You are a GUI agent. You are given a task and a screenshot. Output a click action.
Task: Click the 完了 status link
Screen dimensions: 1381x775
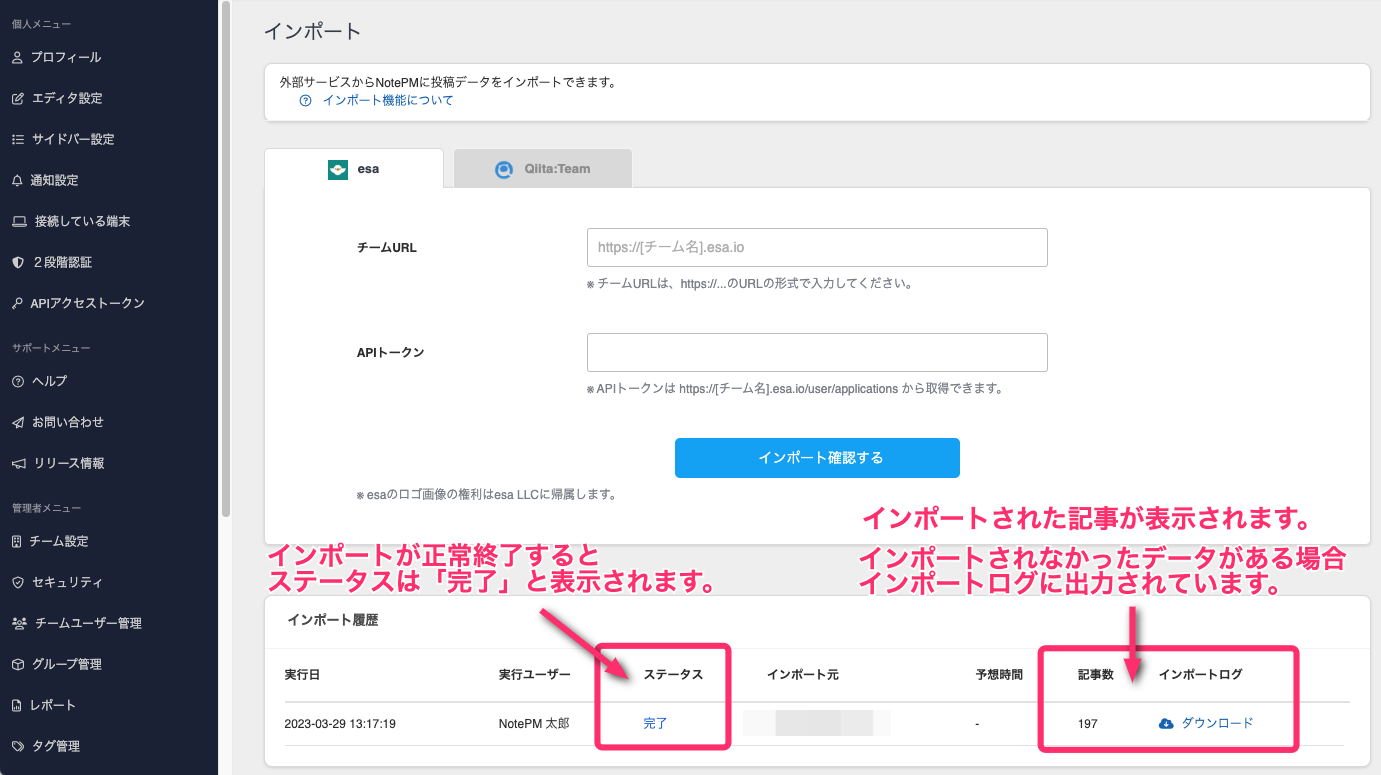coord(655,724)
